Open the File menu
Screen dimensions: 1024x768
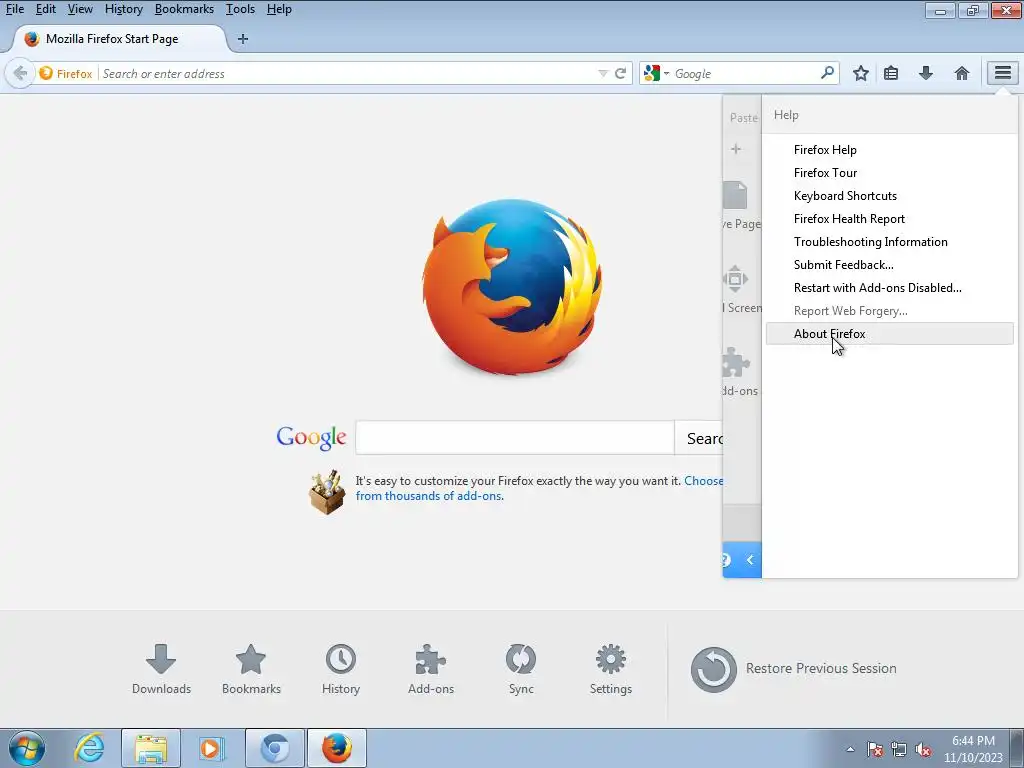(x=14, y=9)
